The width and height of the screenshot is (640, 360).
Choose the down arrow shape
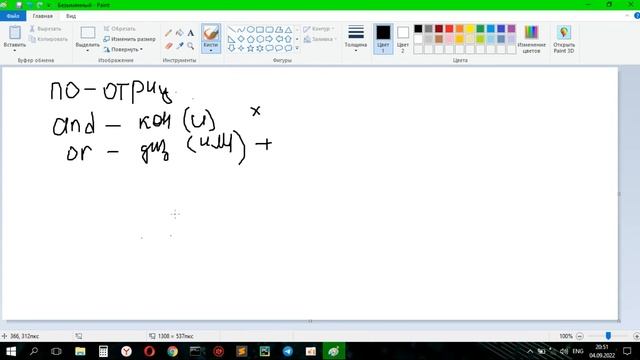pos(231,49)
